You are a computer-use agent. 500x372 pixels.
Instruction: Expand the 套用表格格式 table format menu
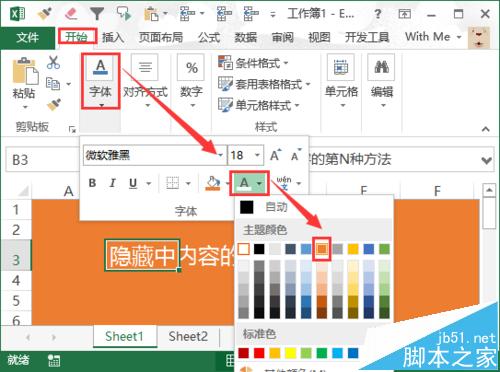[x=264, y=84]
